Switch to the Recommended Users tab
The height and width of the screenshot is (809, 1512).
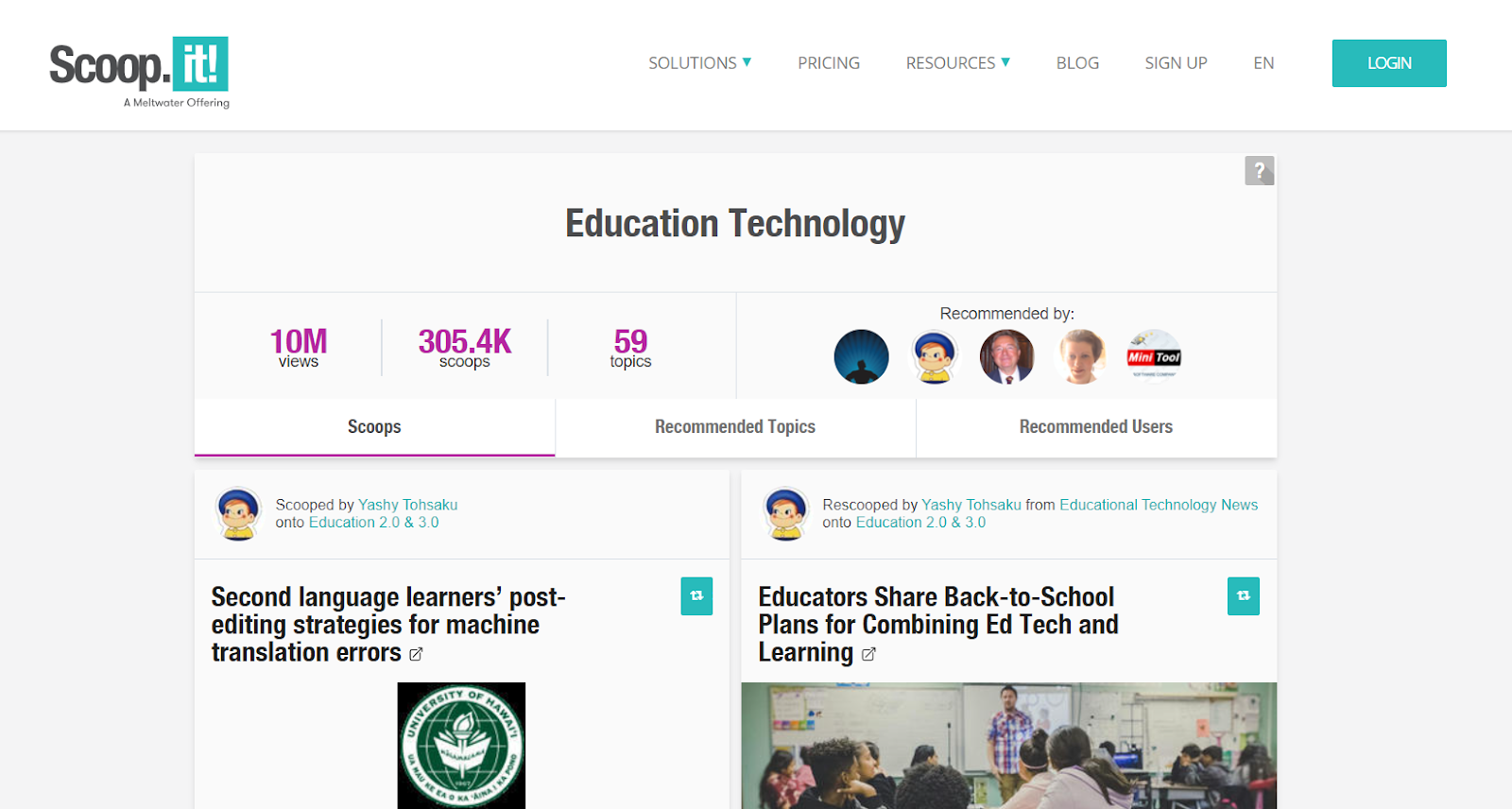(x=1096, y=427)
